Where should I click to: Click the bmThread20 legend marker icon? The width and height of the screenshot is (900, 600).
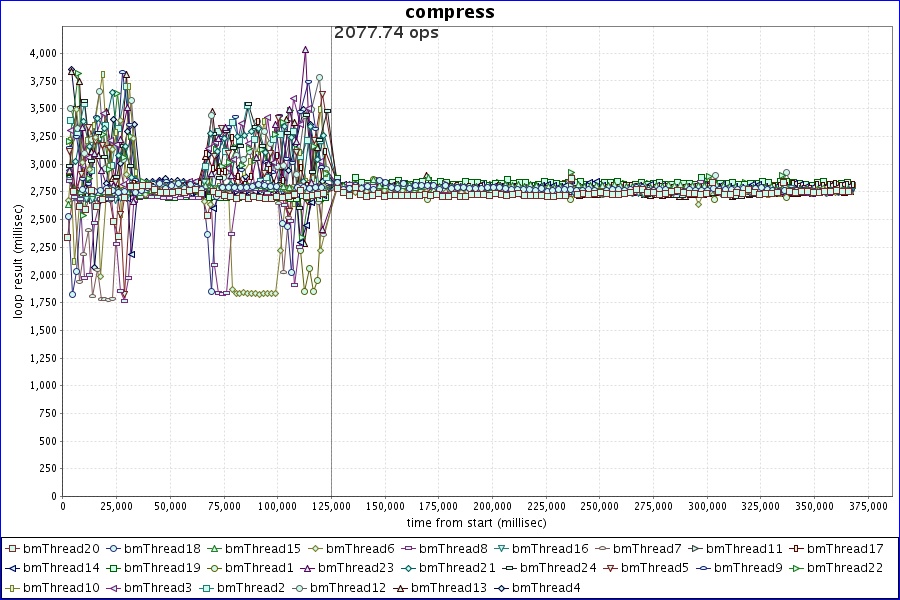pyautogui.click(x=12, y=549)
